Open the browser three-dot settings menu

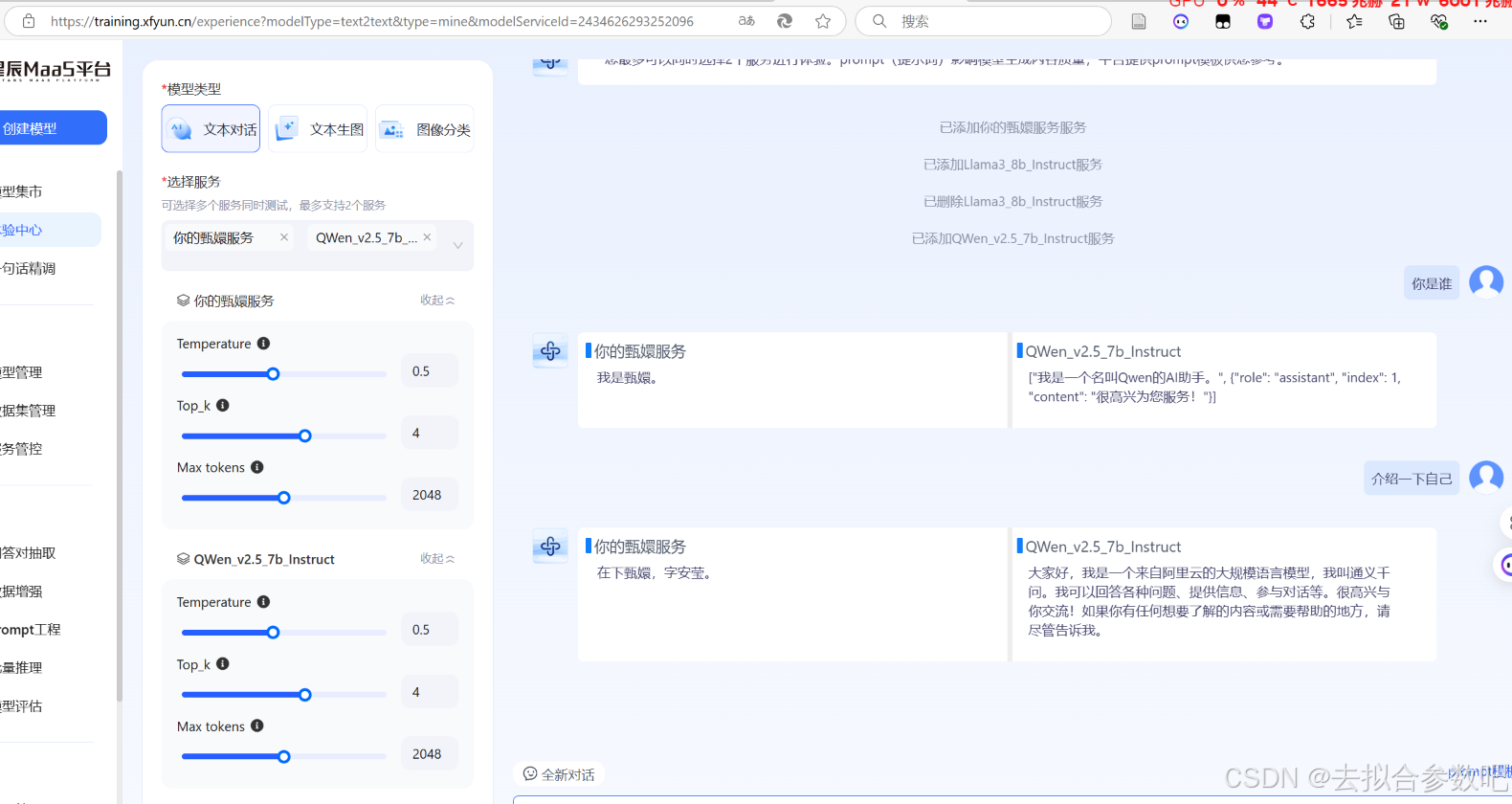[x=1480, y=21]
